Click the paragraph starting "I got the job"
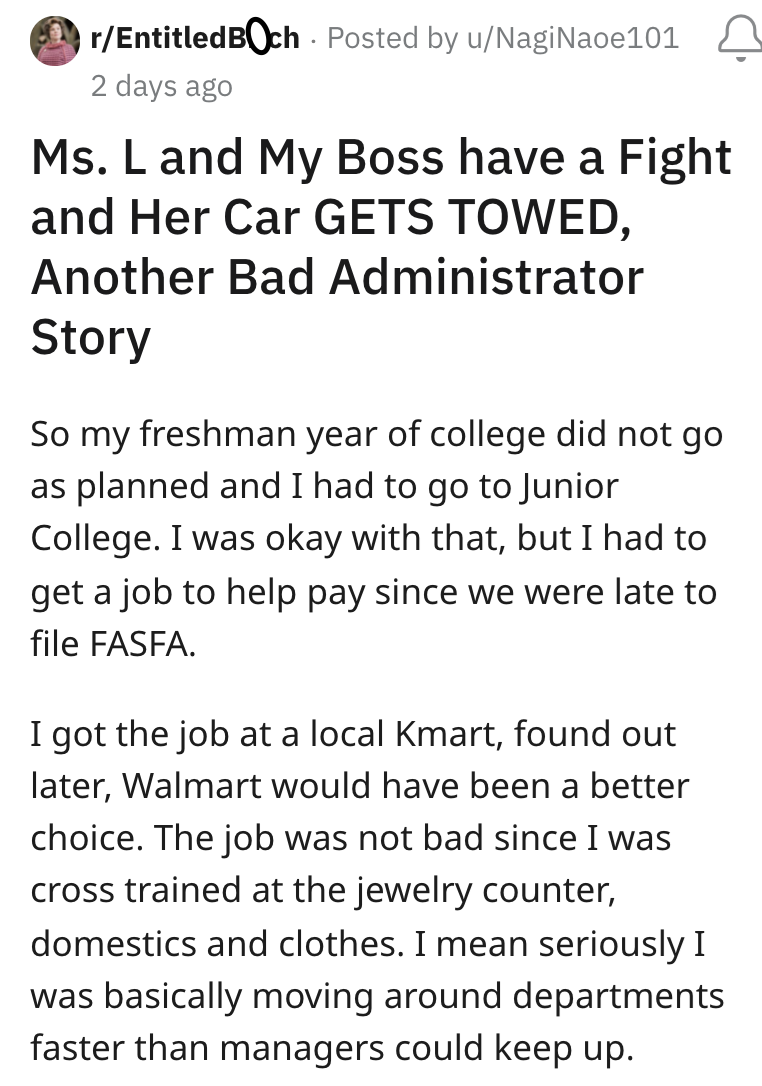 (375, 890)
